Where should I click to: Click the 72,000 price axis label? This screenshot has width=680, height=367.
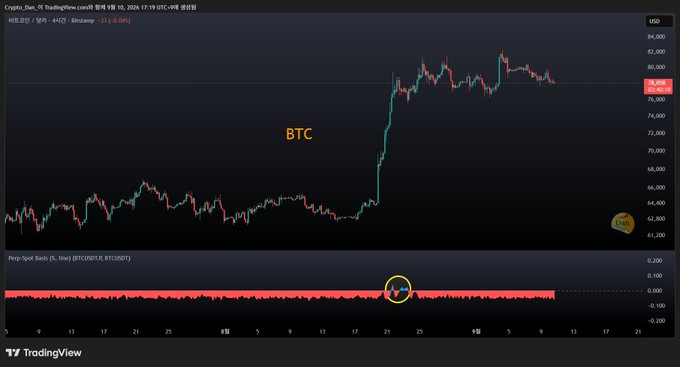pyautogui.click(x=656, y=133)
